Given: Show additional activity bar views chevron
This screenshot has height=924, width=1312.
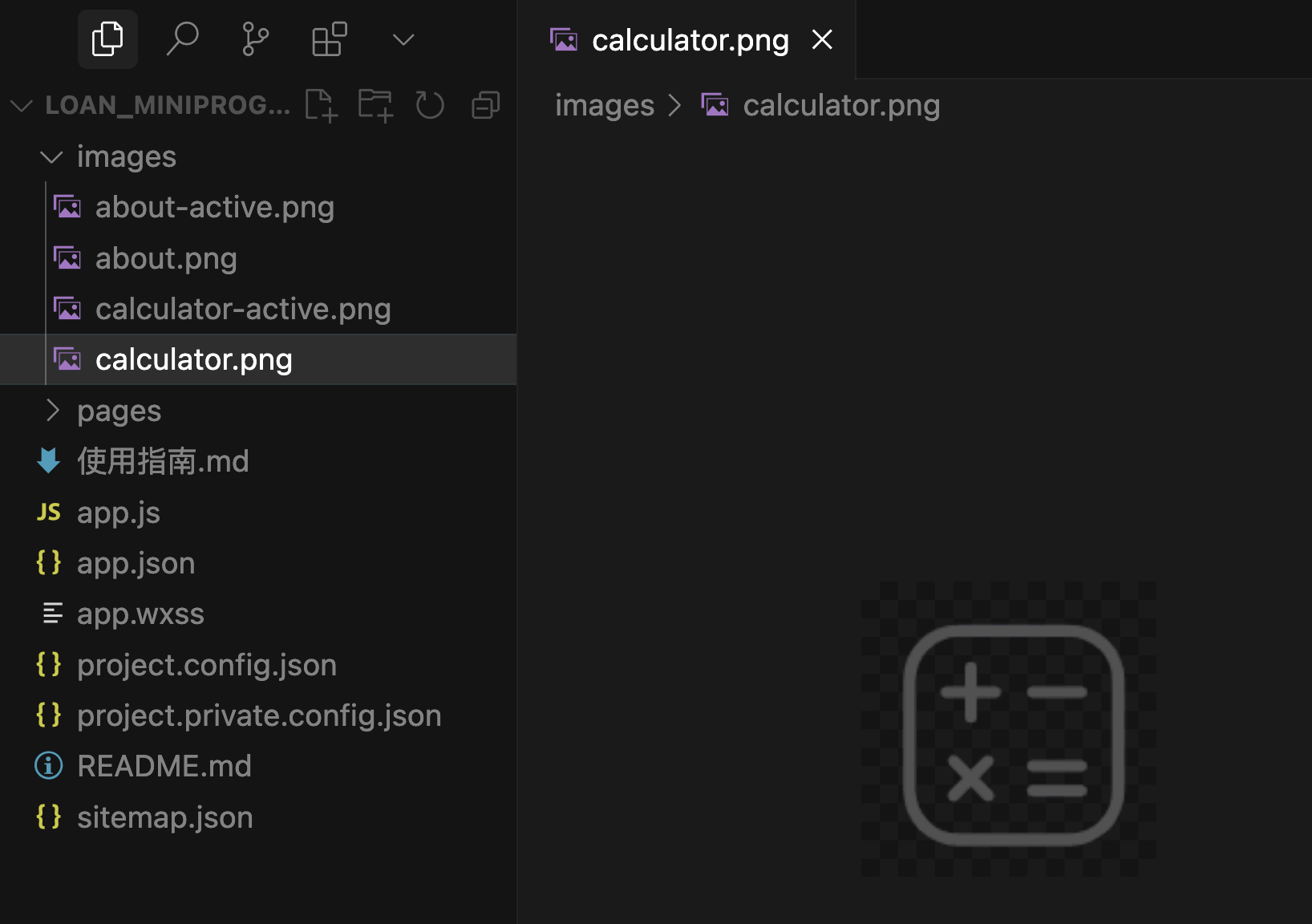Looking at the screenshot, I should [x=403, y=39].
